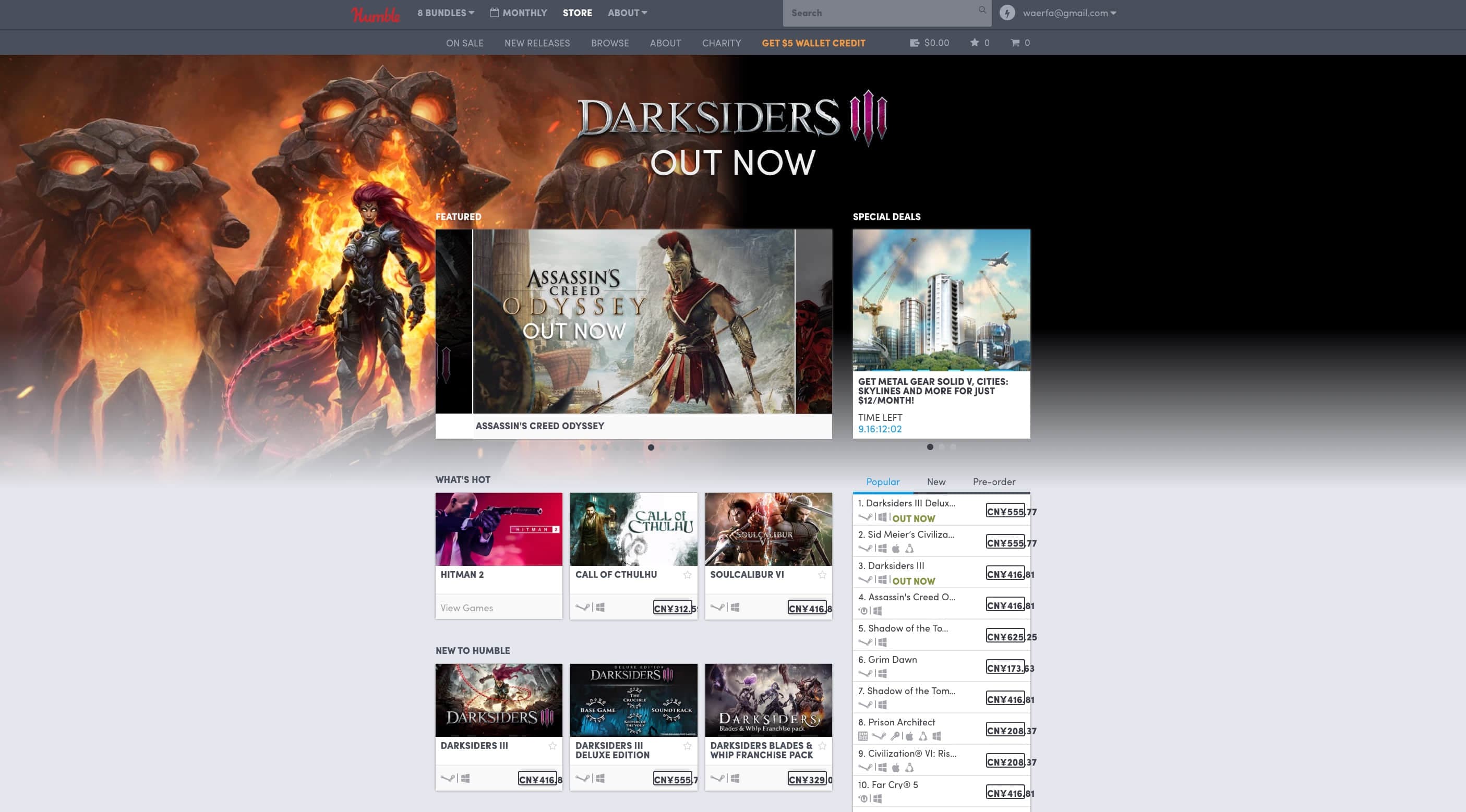Open the waerfa@gmail.com account menu

pyautogui.click(x=1070, y=13)
